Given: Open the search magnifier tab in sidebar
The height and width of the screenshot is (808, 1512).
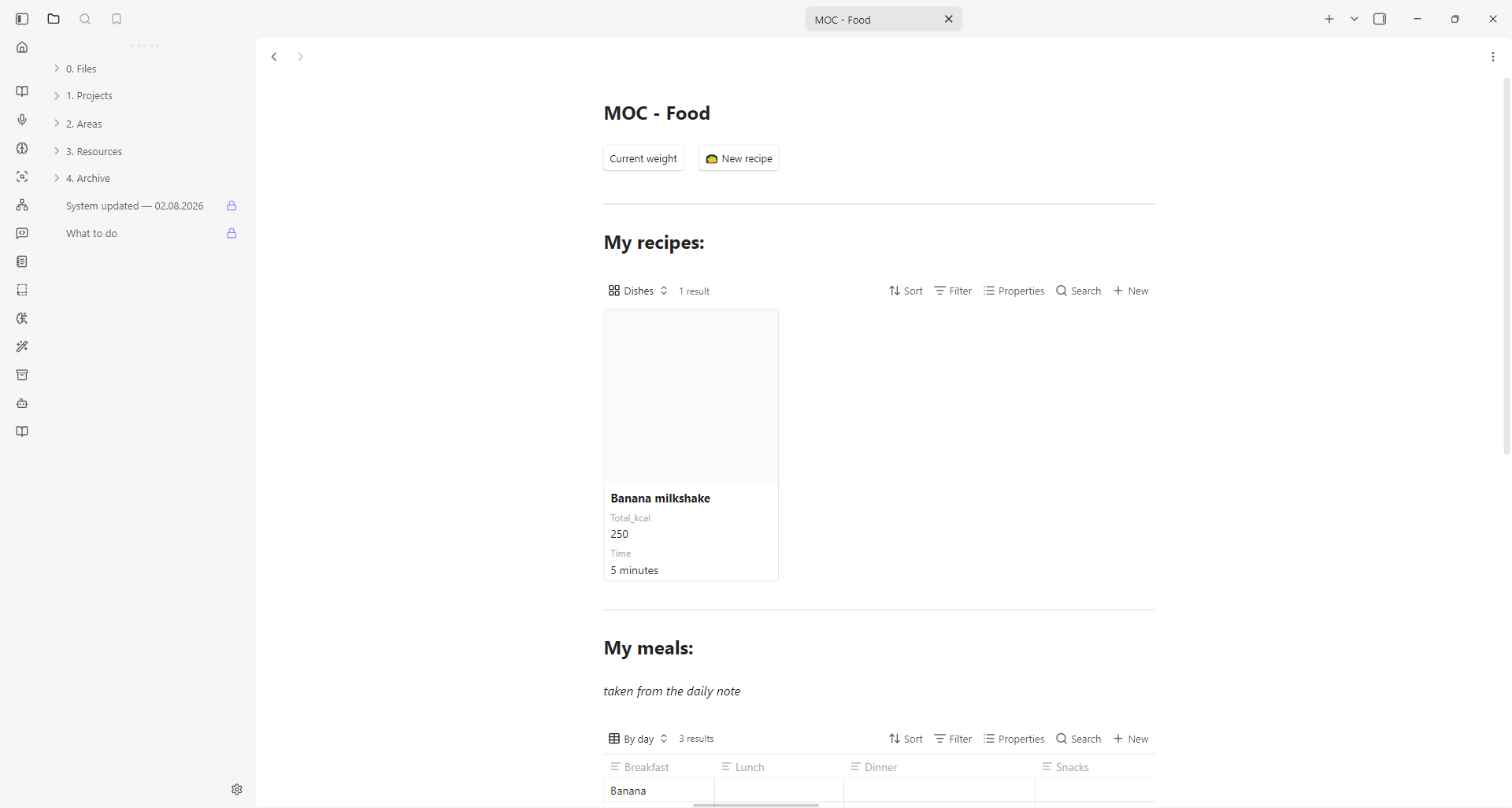Looking at the screenshot, I should 85,19.
